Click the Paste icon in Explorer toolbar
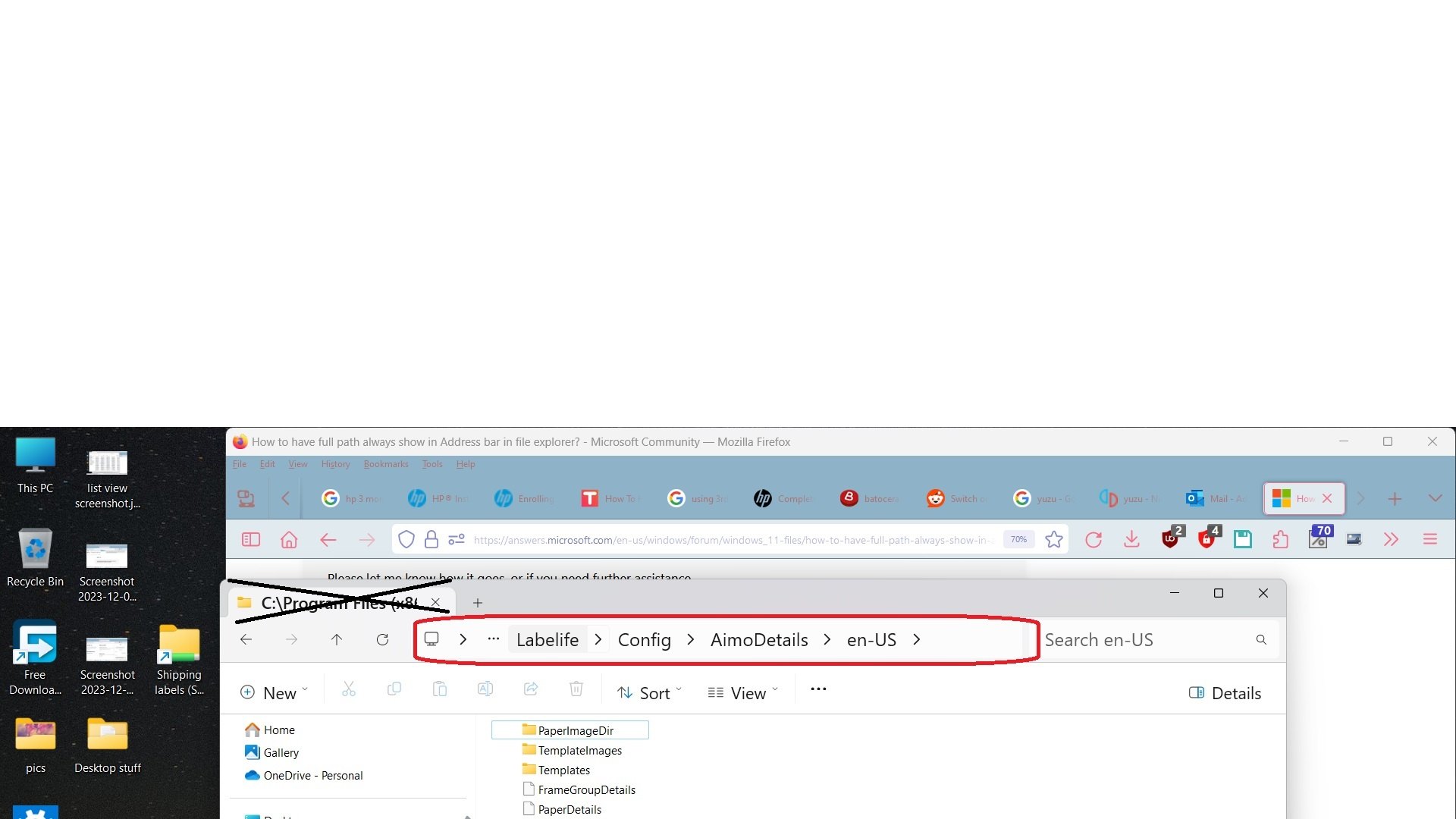Viewport: 1456px width, 819px height. (440, 689)
